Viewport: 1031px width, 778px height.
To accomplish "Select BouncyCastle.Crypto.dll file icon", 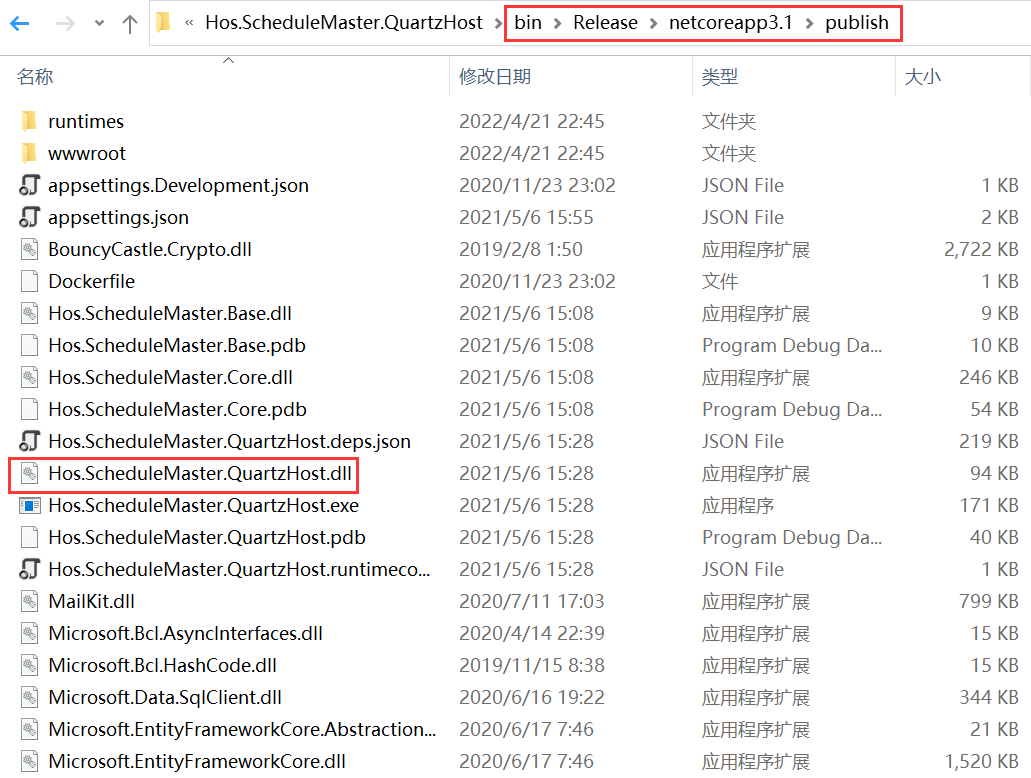I will [30, 249].
